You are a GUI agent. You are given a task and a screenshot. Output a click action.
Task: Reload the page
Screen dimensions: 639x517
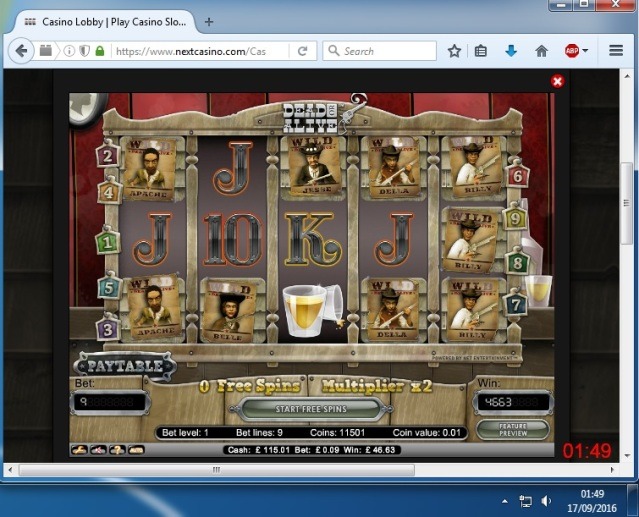pos(302,51)
